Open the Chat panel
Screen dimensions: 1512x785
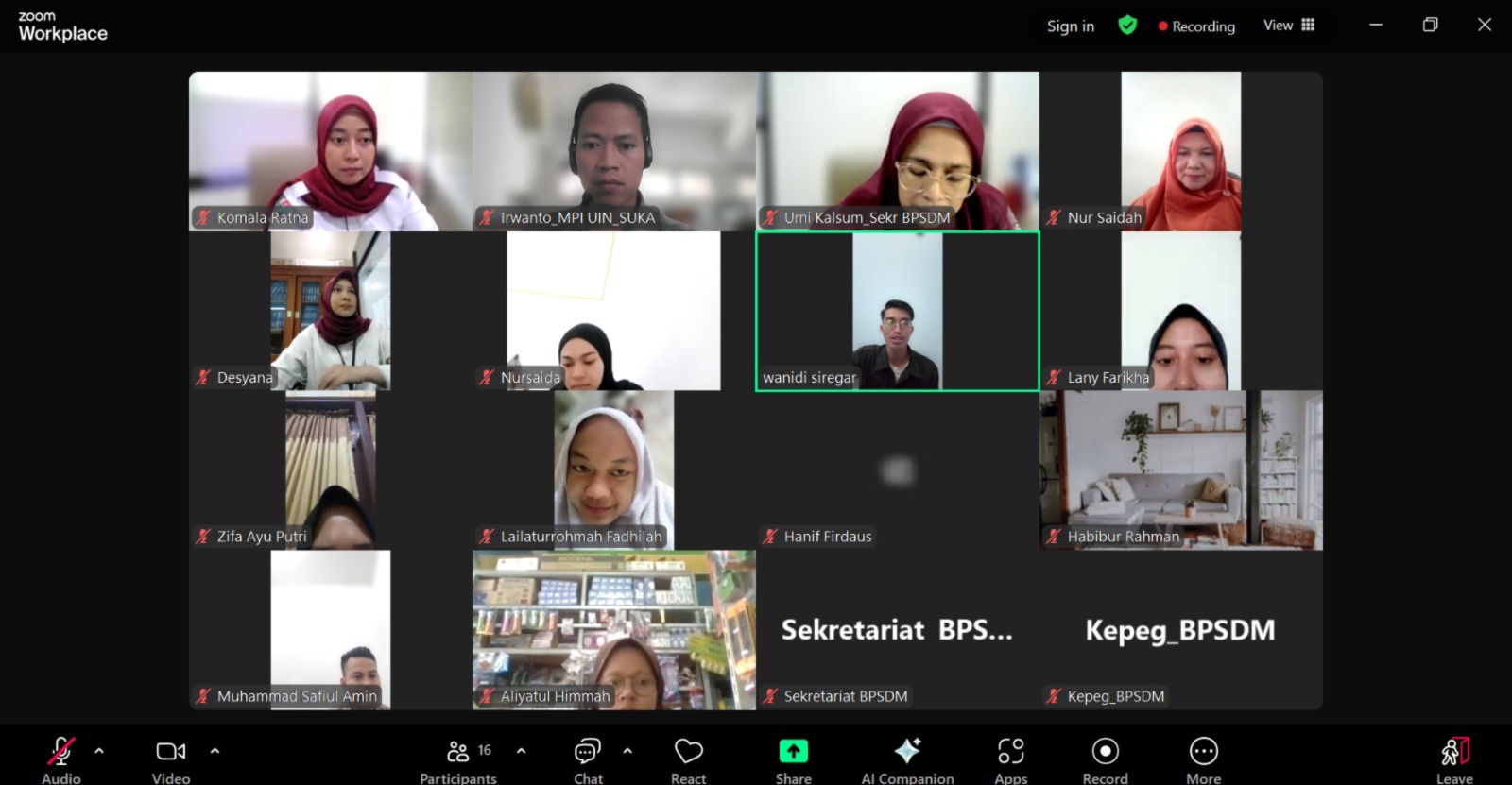click(588, 757)
